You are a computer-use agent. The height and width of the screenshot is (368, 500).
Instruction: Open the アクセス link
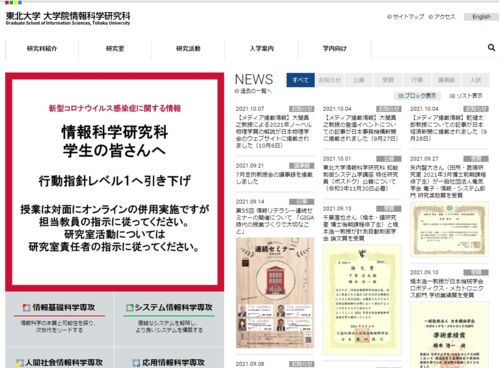click(442, 17)
